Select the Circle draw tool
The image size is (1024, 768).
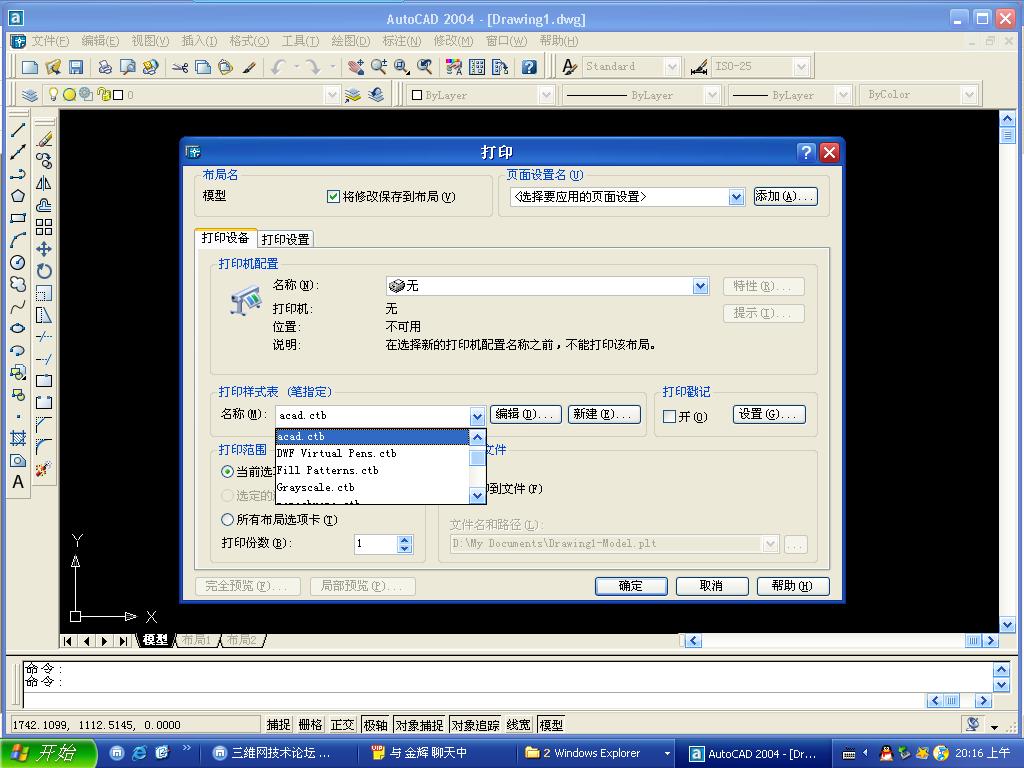point(18,263)
